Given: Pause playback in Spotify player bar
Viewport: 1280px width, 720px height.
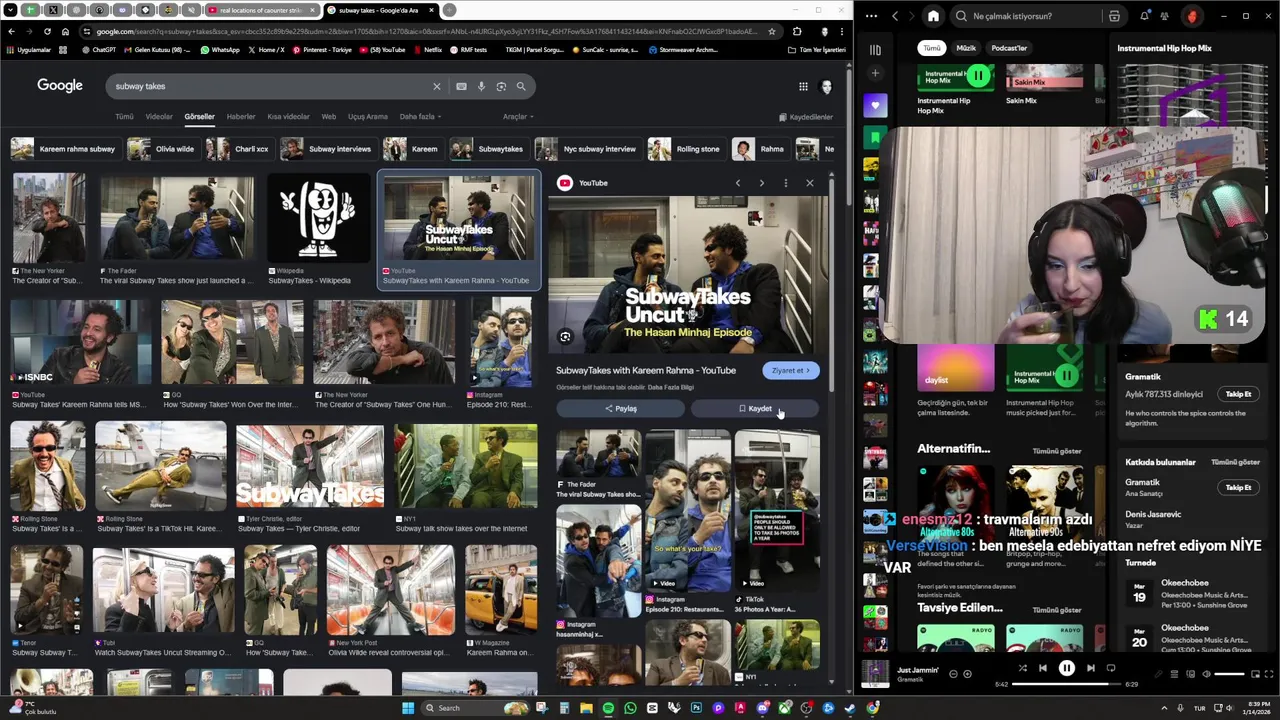Looking at the screenshot, I should 1067,668.
